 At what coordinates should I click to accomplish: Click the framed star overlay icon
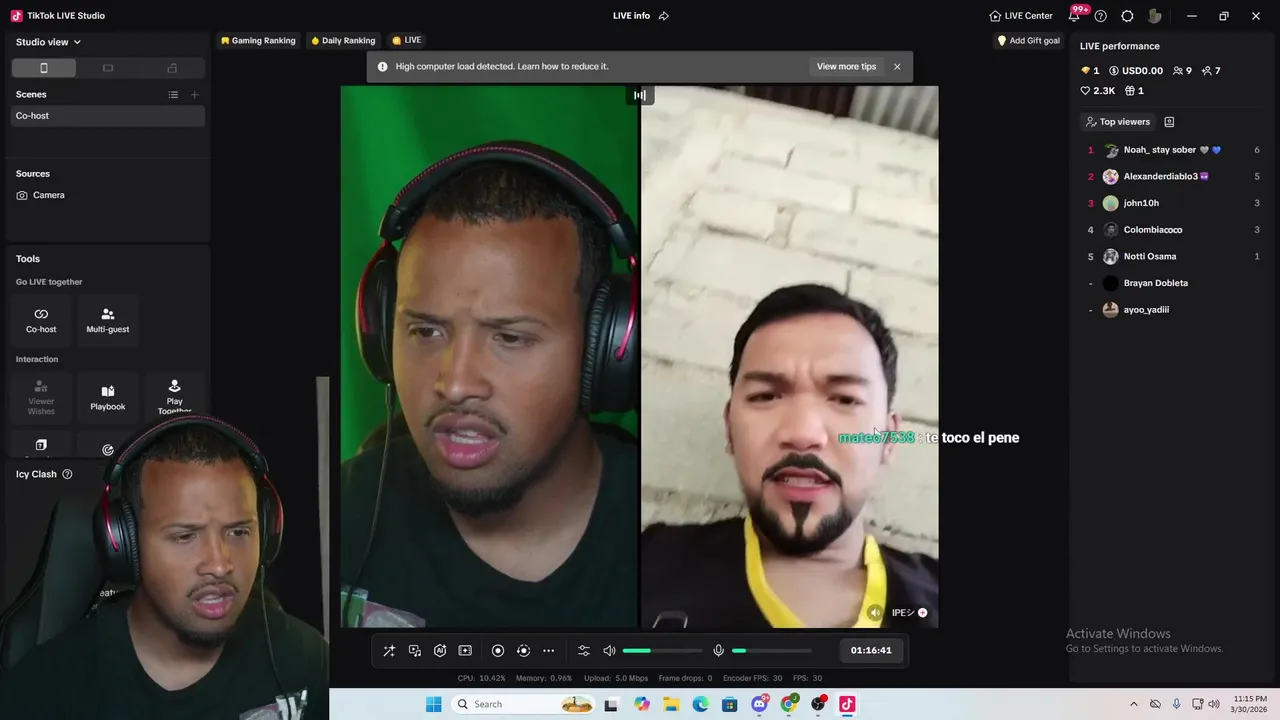coord(465,651)
